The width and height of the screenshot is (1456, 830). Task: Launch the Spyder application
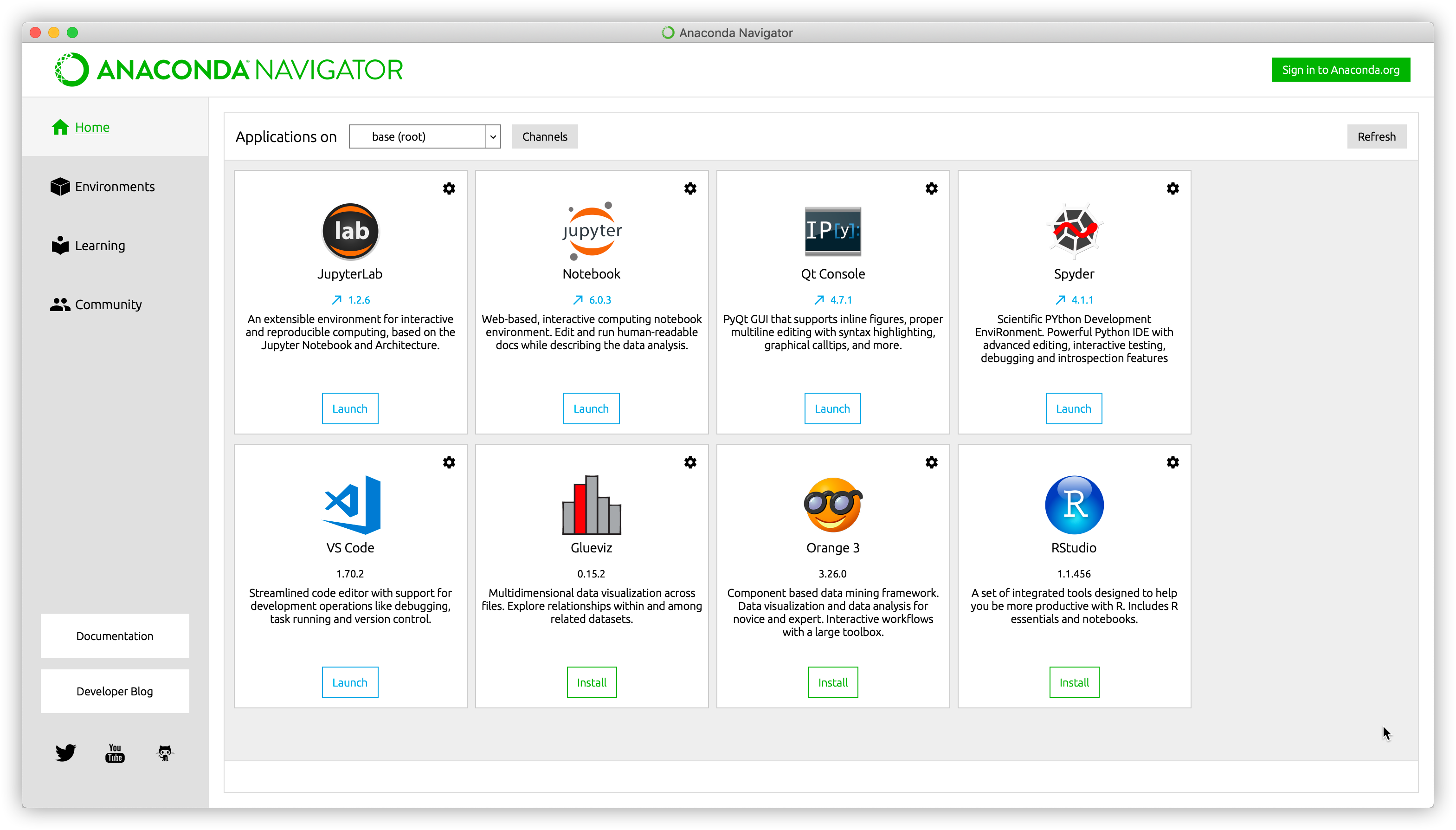[x=1073, y=409]
